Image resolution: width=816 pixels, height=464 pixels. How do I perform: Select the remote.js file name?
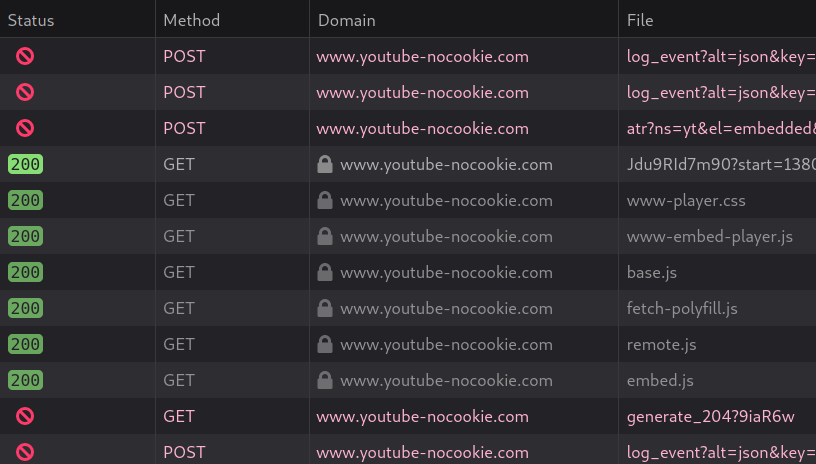(x=661, y=344)
